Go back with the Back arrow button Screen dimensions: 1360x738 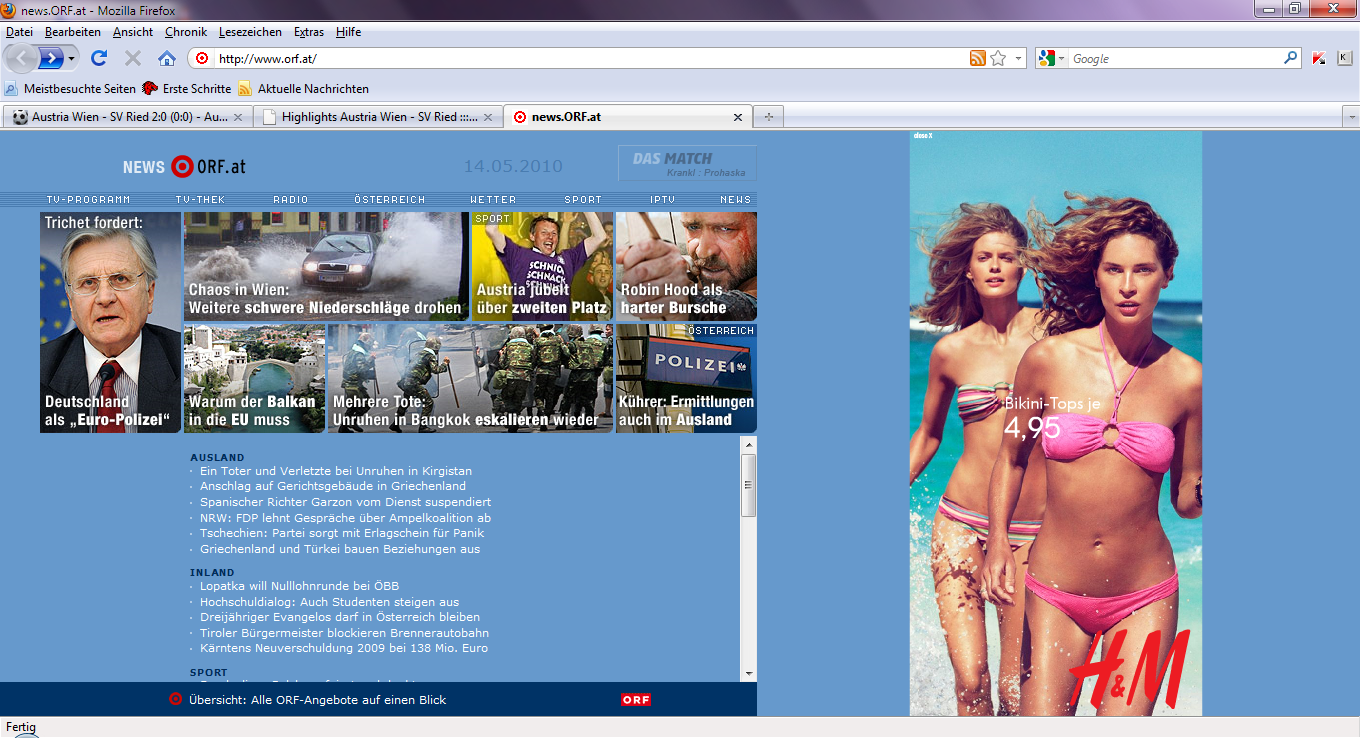[19, 58]
